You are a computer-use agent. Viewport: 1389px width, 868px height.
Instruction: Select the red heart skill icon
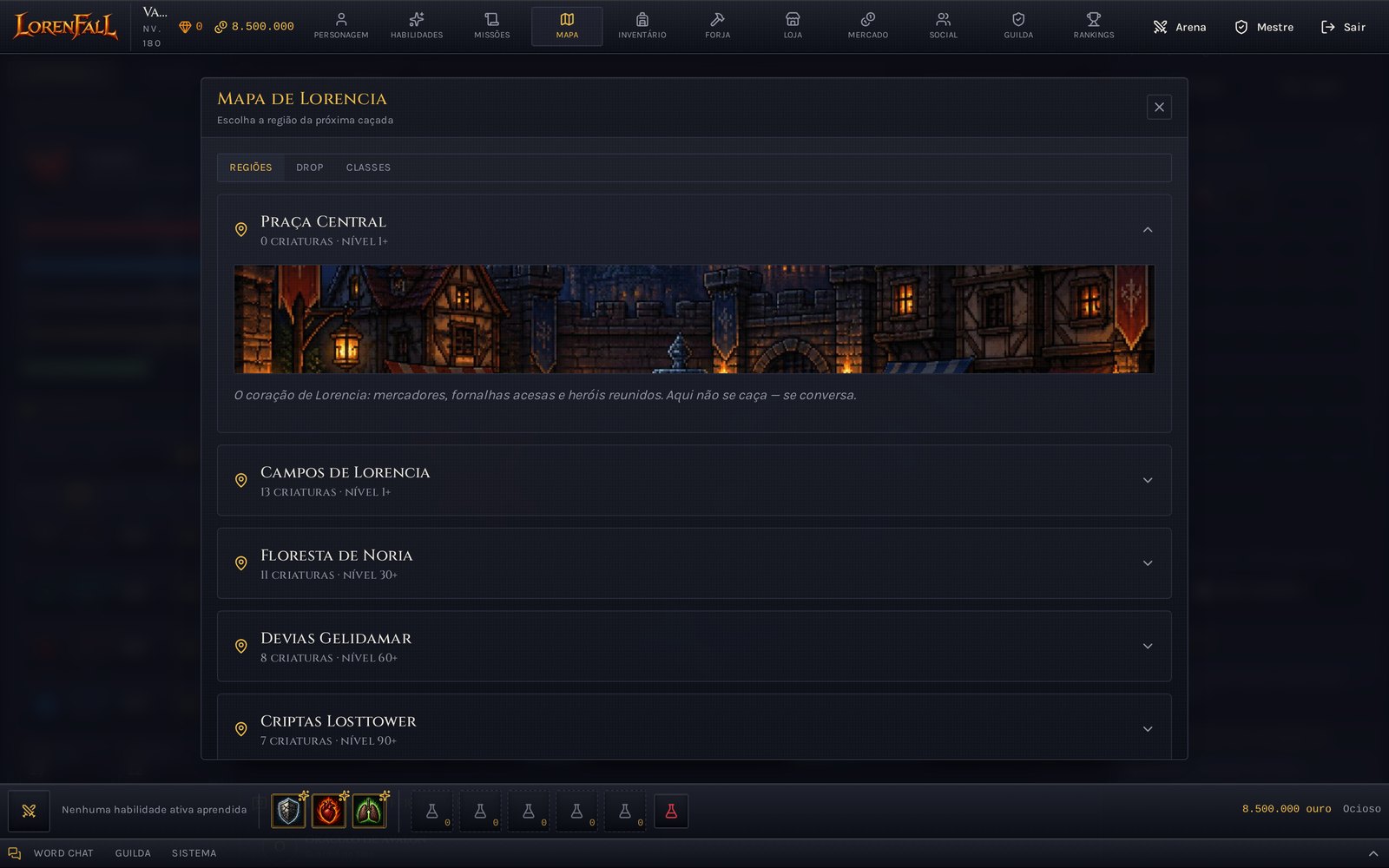[x=328, y=811]
